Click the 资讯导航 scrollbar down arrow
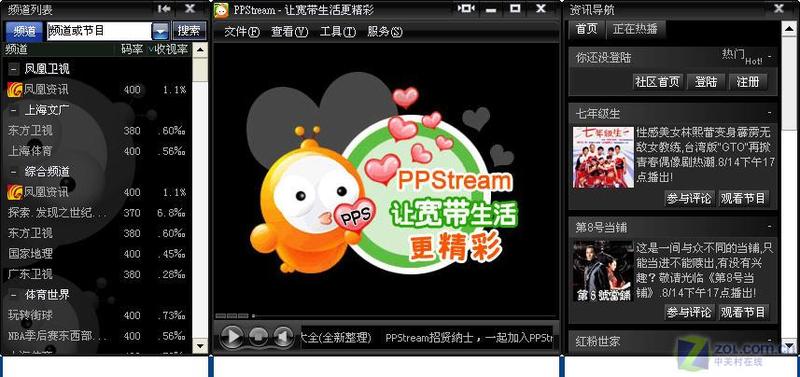Viewport: 800px width, 377px height. click(x=789, y=345)
